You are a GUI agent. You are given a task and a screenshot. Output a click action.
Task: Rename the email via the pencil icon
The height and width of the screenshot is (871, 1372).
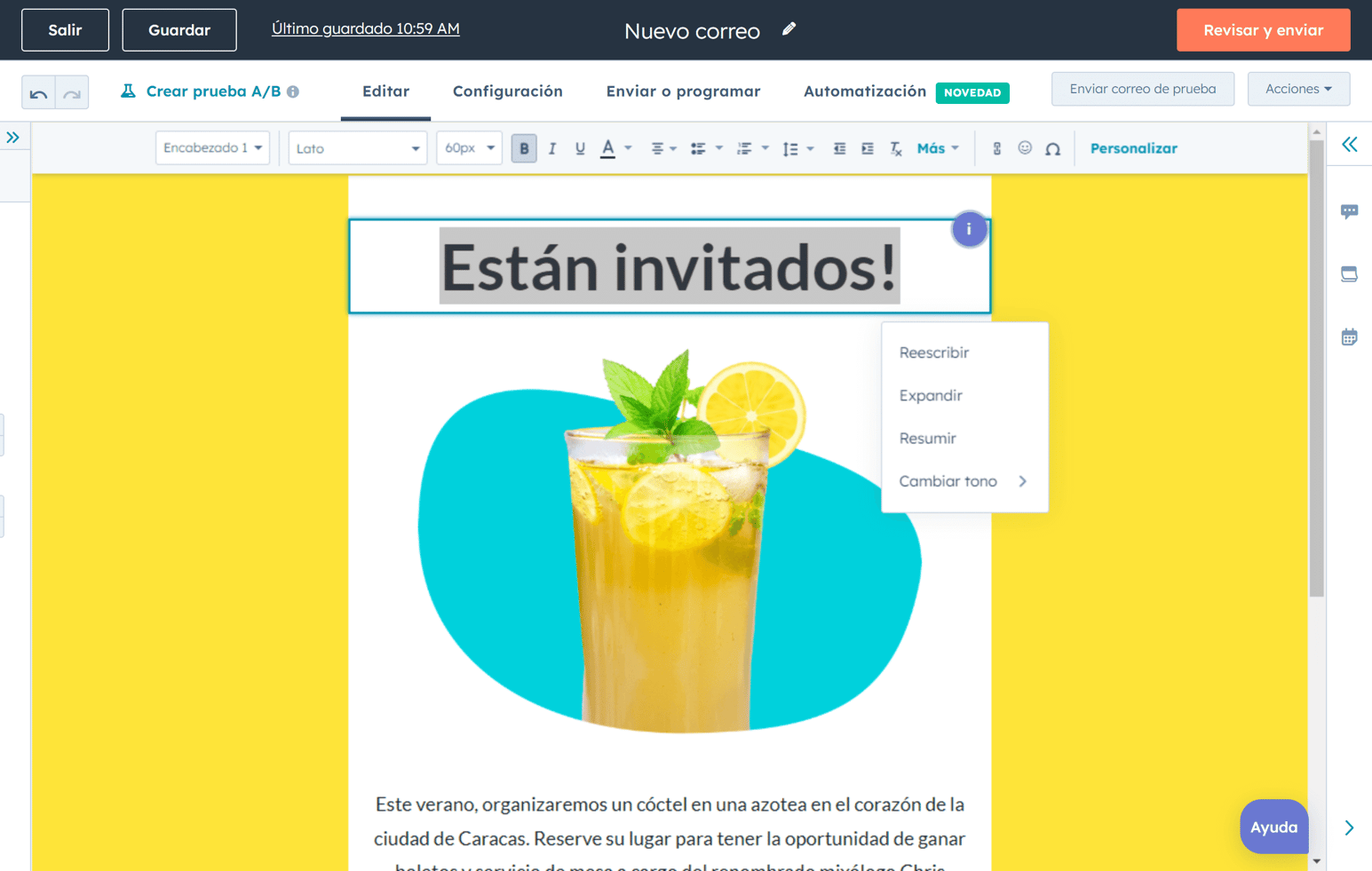point(788,29)
